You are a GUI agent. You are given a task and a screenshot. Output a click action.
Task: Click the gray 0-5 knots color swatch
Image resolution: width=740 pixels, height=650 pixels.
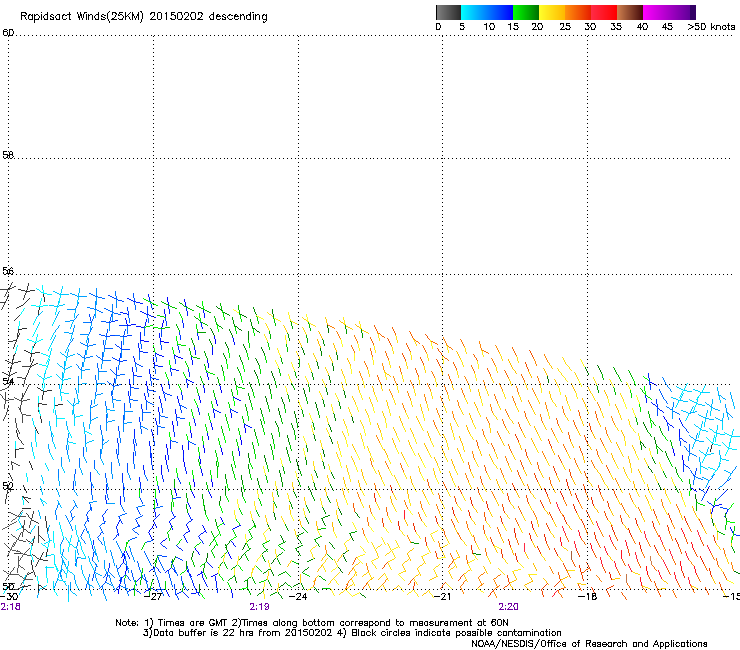pos(448,12)
